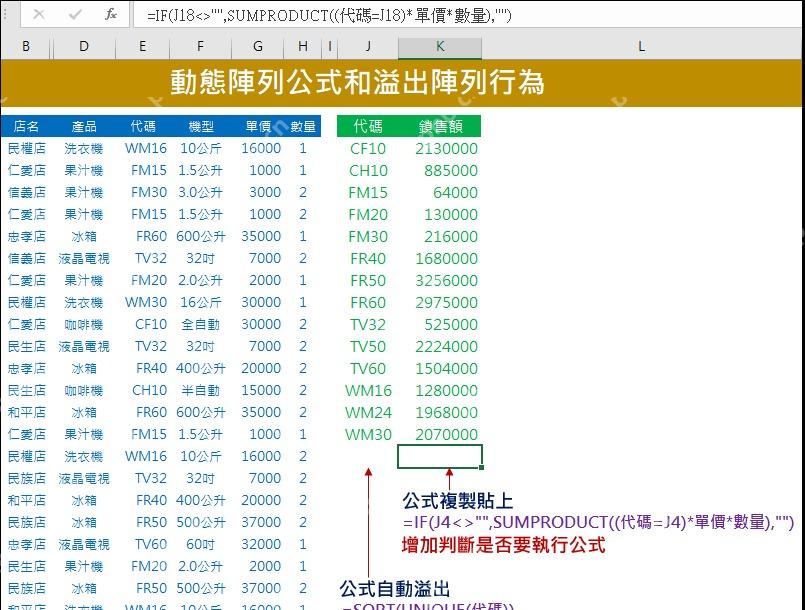Select the sales value 1680000

(x=446, y=259)
